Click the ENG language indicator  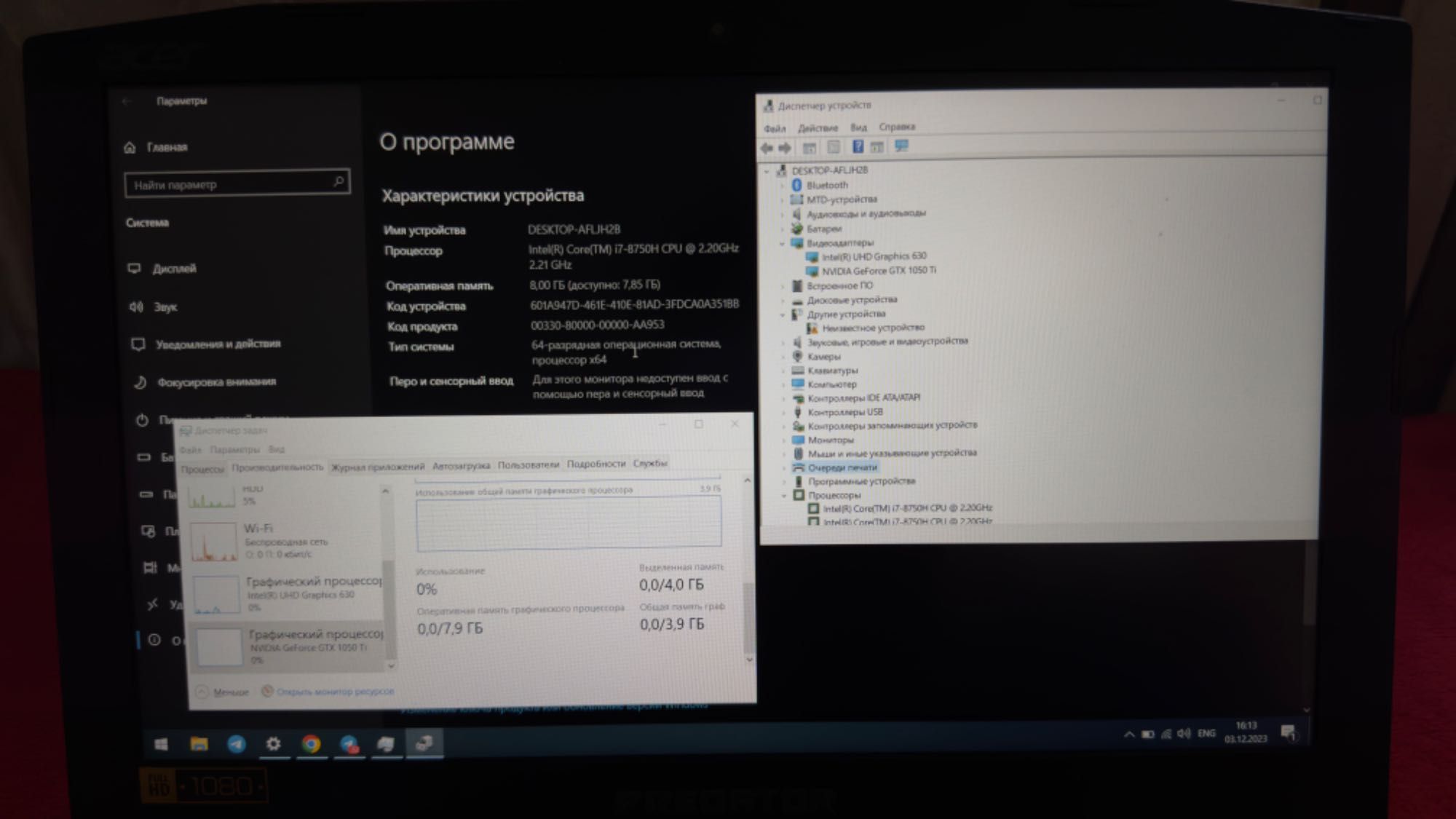point(1207,734)
